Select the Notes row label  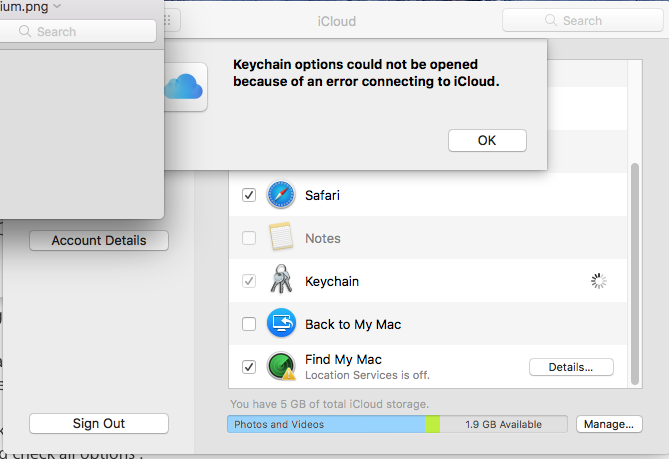point(323,238)
